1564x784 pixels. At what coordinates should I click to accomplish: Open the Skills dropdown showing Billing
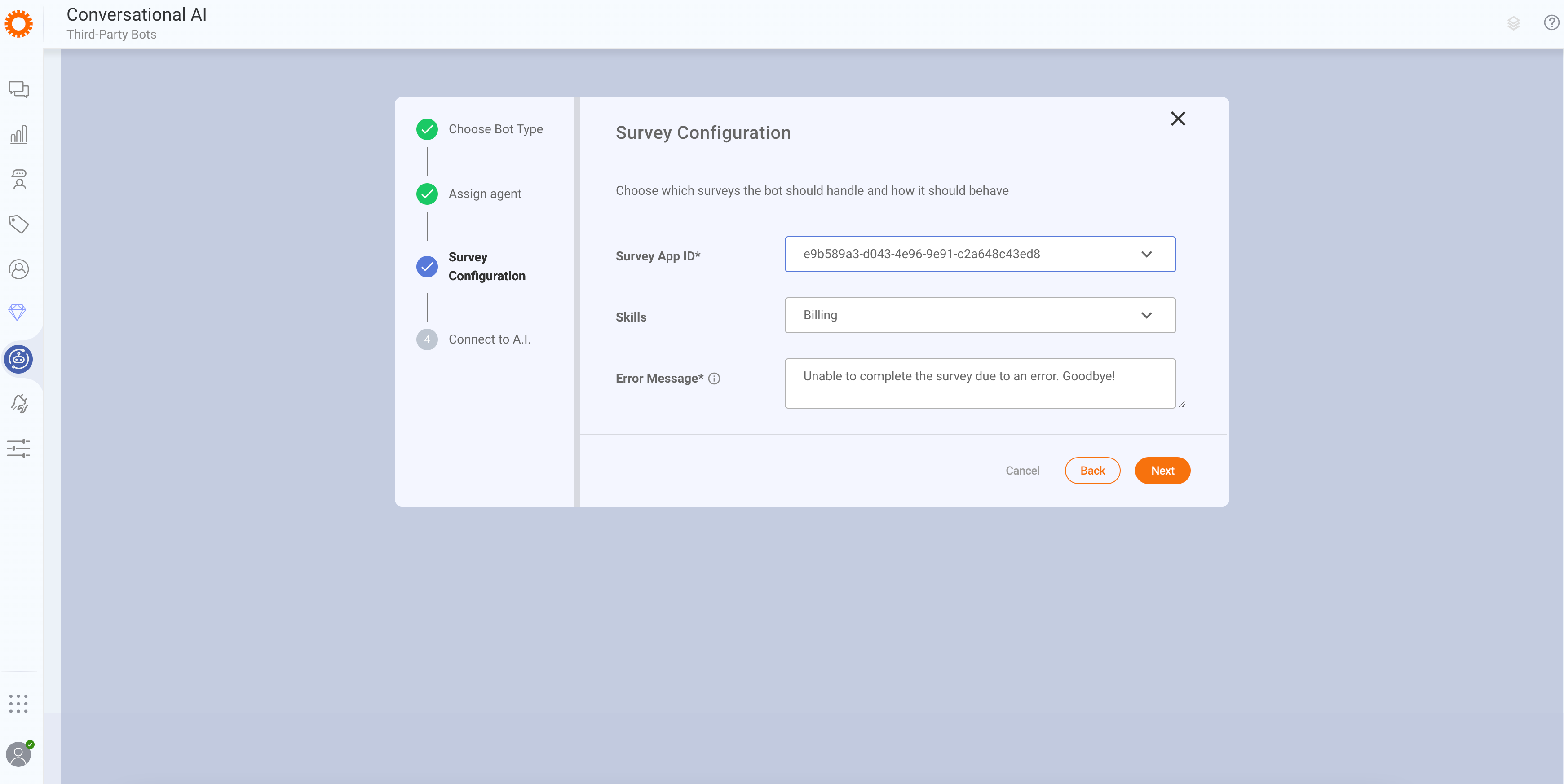980,316
